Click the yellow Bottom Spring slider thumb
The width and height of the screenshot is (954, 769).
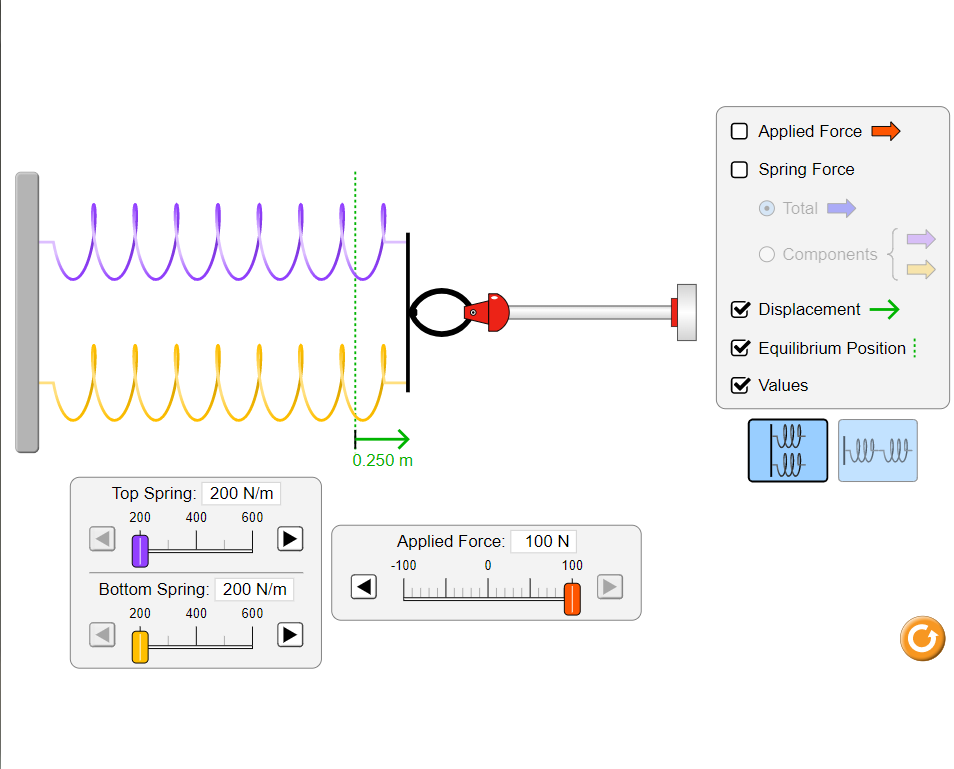coord(140,647)
